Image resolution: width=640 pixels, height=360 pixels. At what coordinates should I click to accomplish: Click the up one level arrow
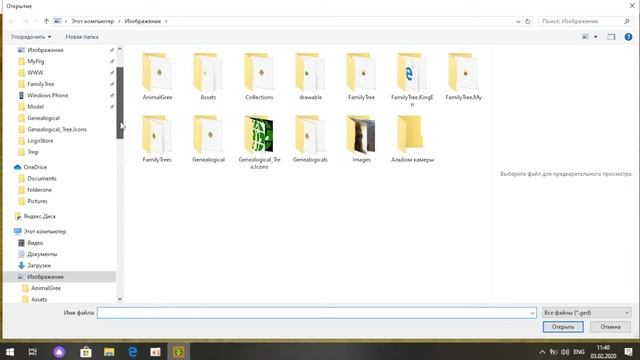coord(46,21)
